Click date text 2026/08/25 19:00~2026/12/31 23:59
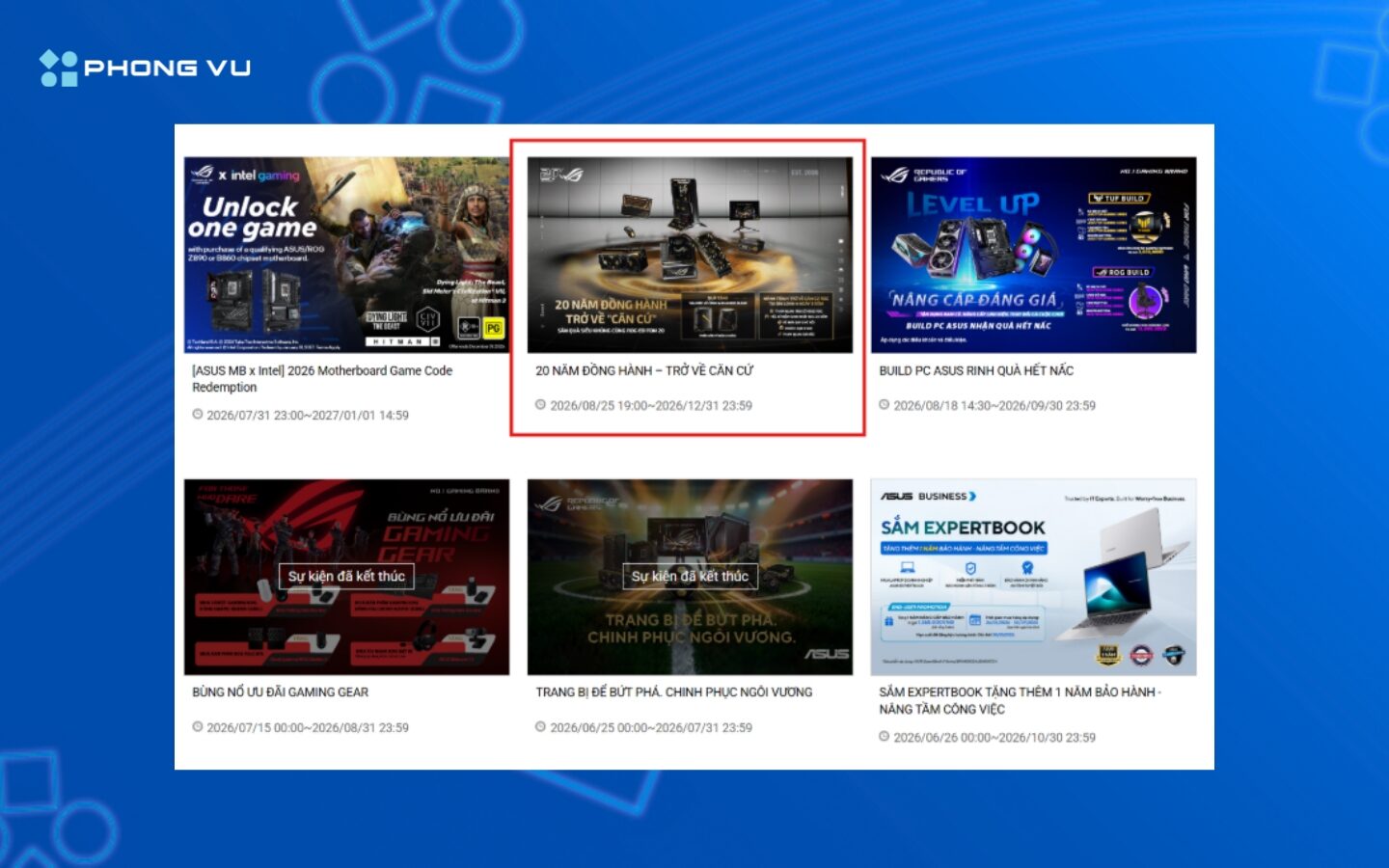Screen dimensions: 1389x868 pos(651,406)
